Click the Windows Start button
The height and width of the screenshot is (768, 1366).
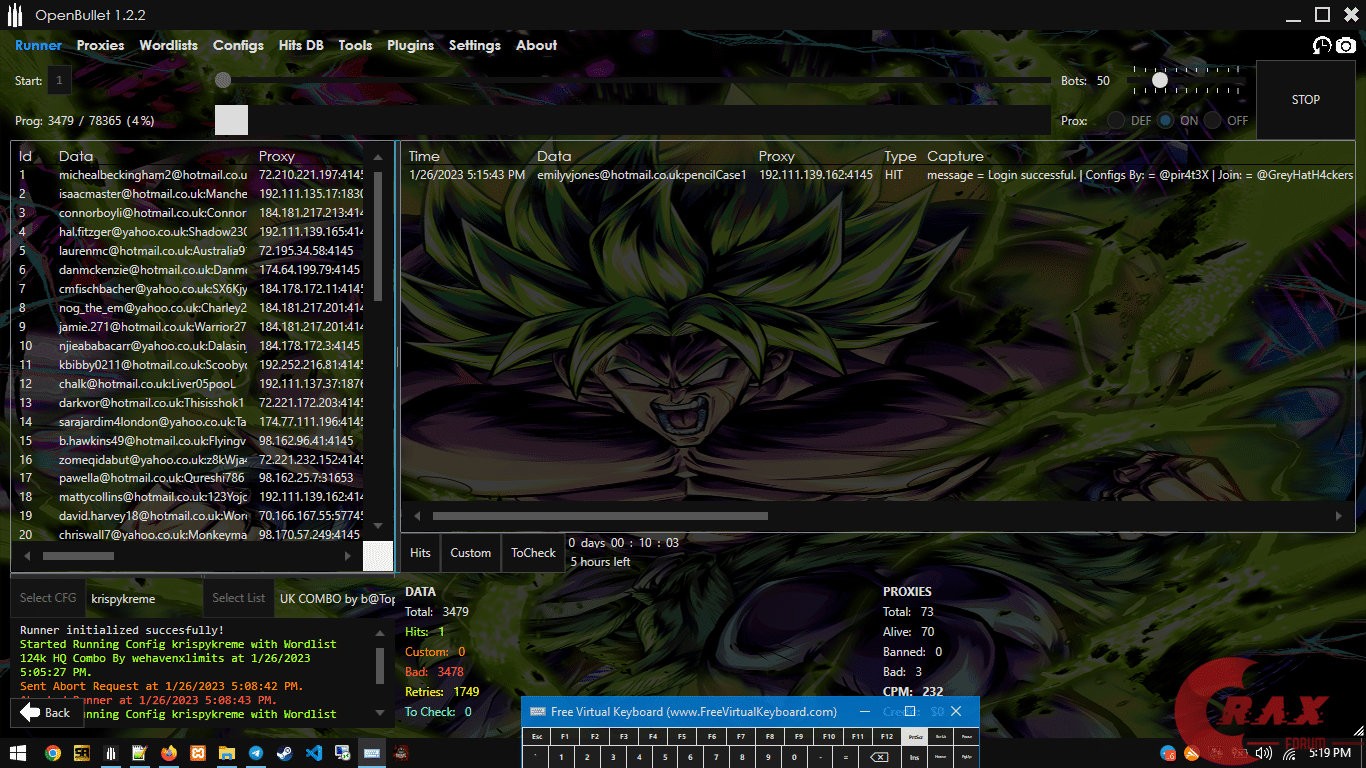[17, 753]
